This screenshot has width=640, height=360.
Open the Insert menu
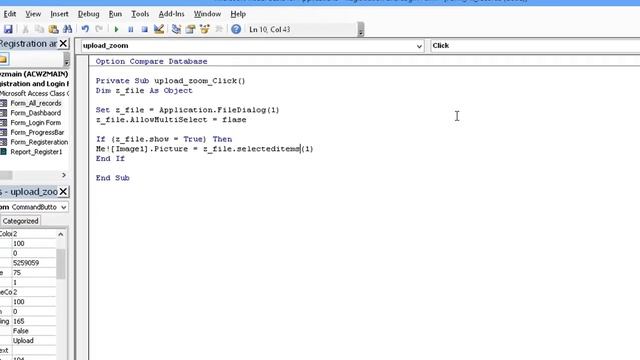(59, 14)
